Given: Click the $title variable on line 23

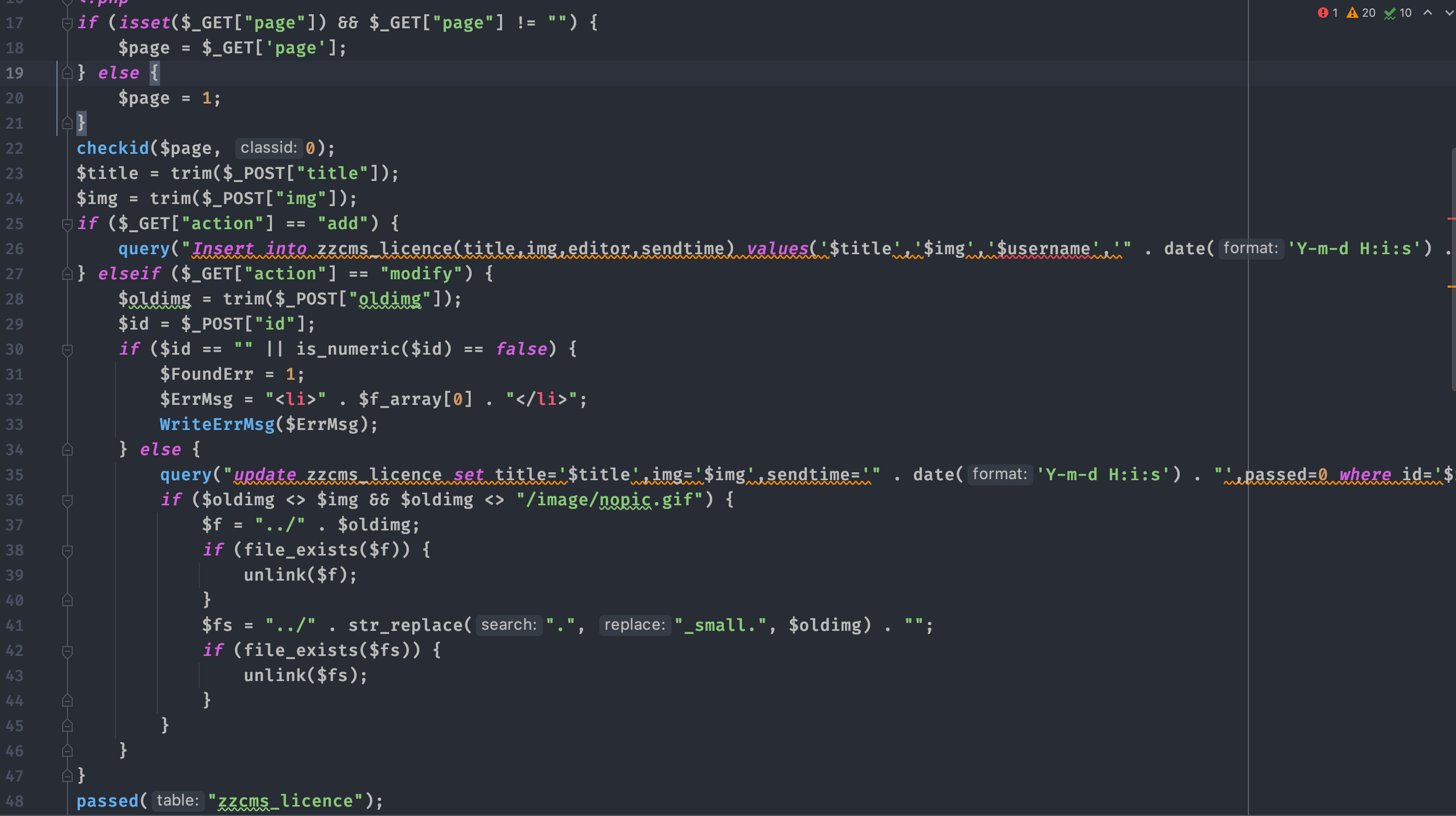Looking at the screenshot, I should [x=107, y=173].
